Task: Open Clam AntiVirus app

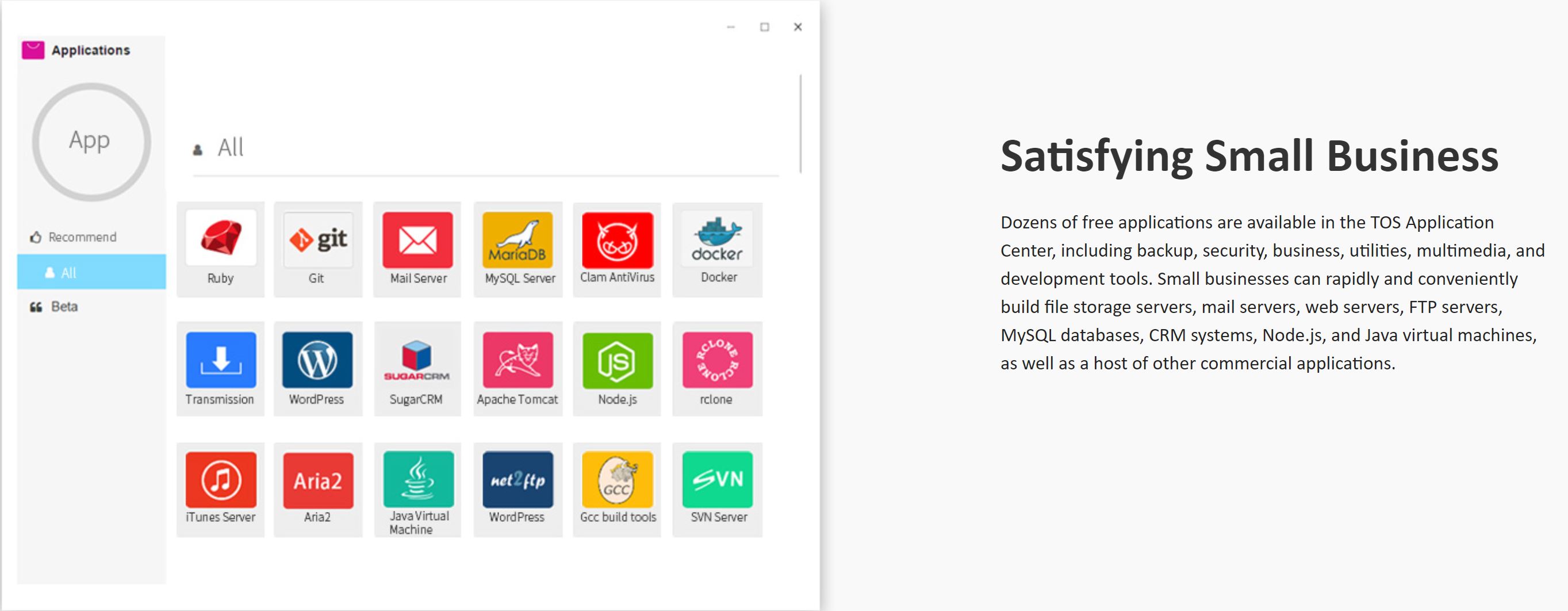Action: click(616, 240)
